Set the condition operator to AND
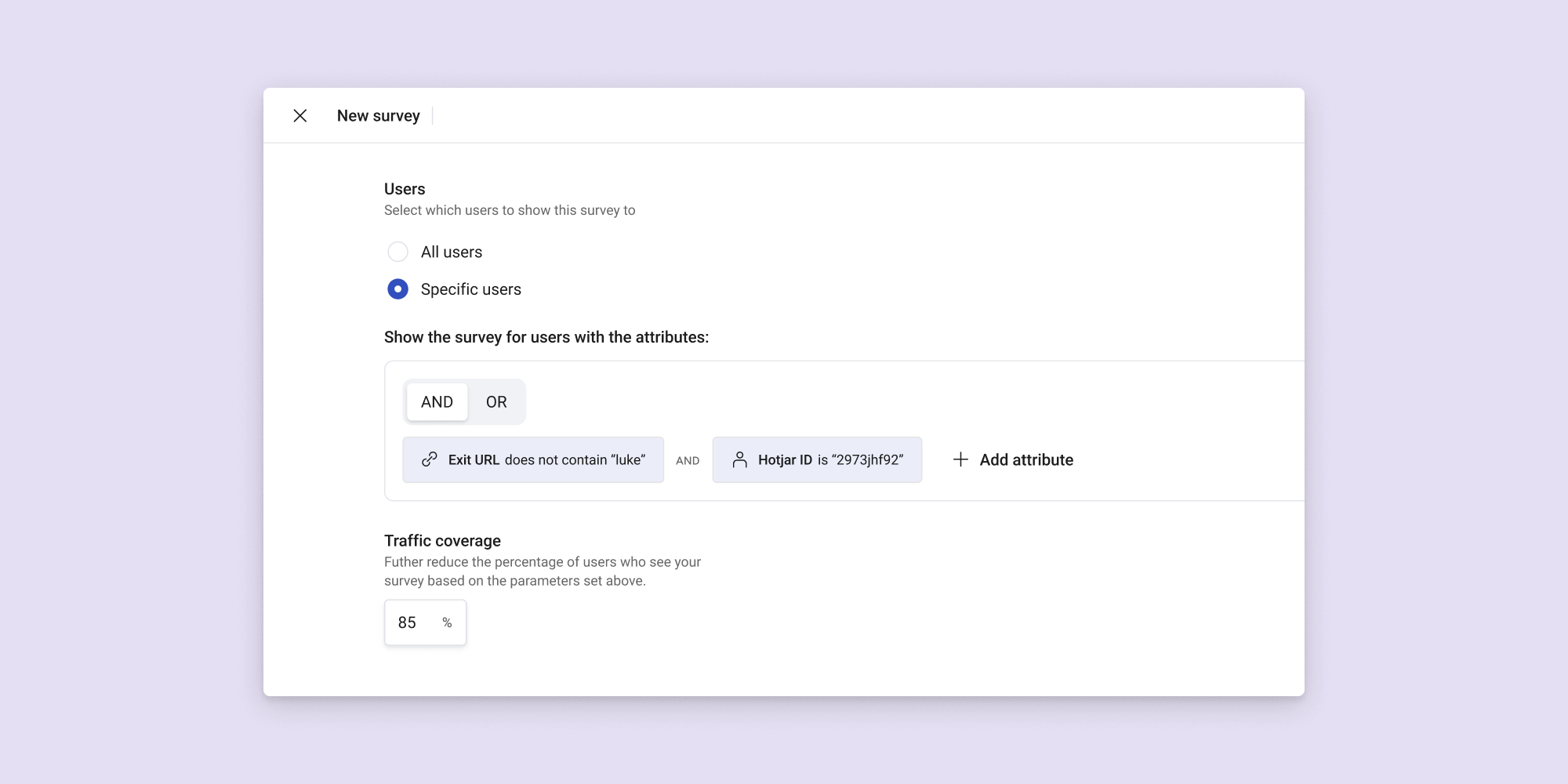This screenshot has width=1568, height=784. tap(437, 402)
